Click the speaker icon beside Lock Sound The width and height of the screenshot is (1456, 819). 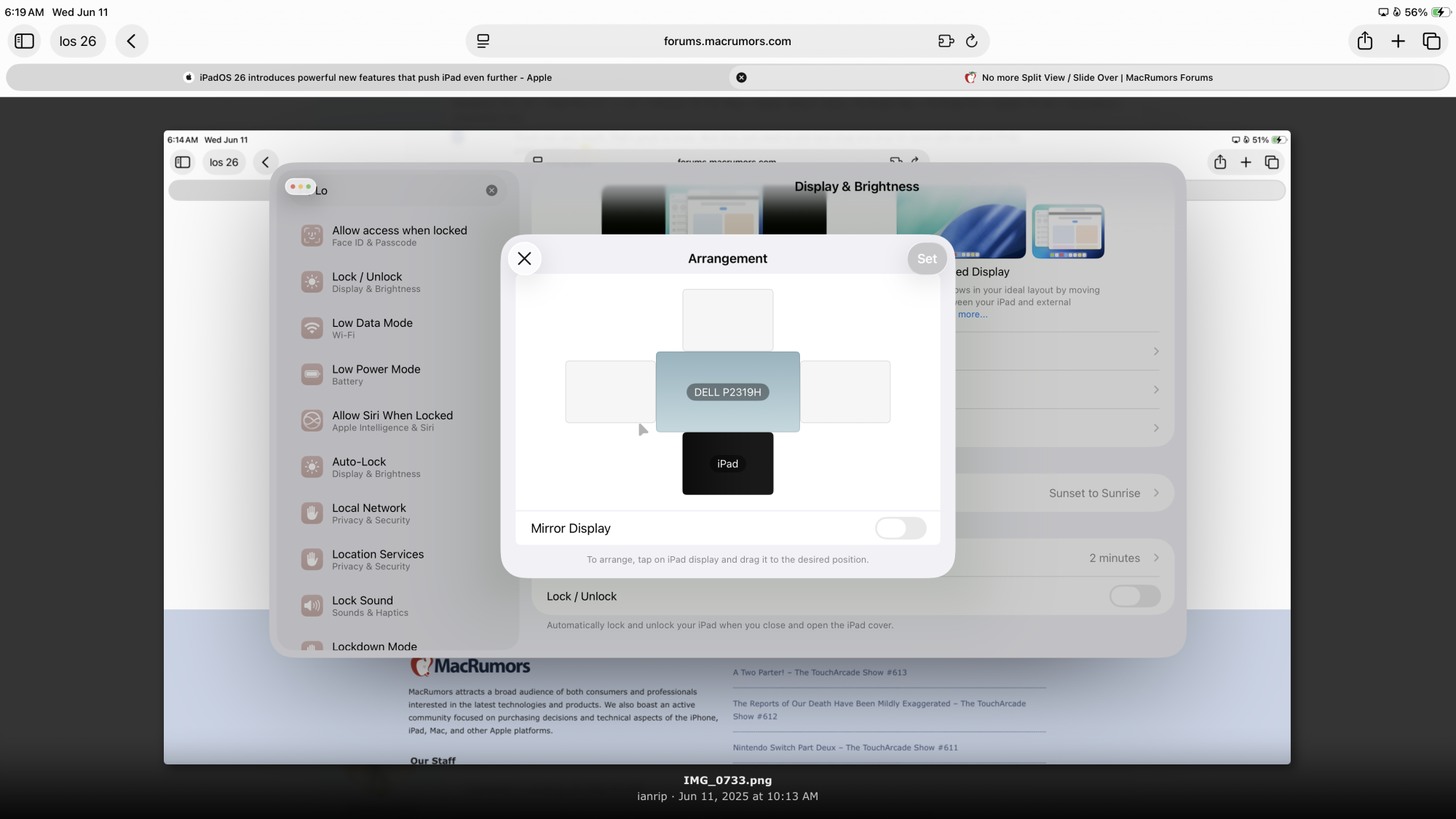pyautogui.click(x=312, y=606)
